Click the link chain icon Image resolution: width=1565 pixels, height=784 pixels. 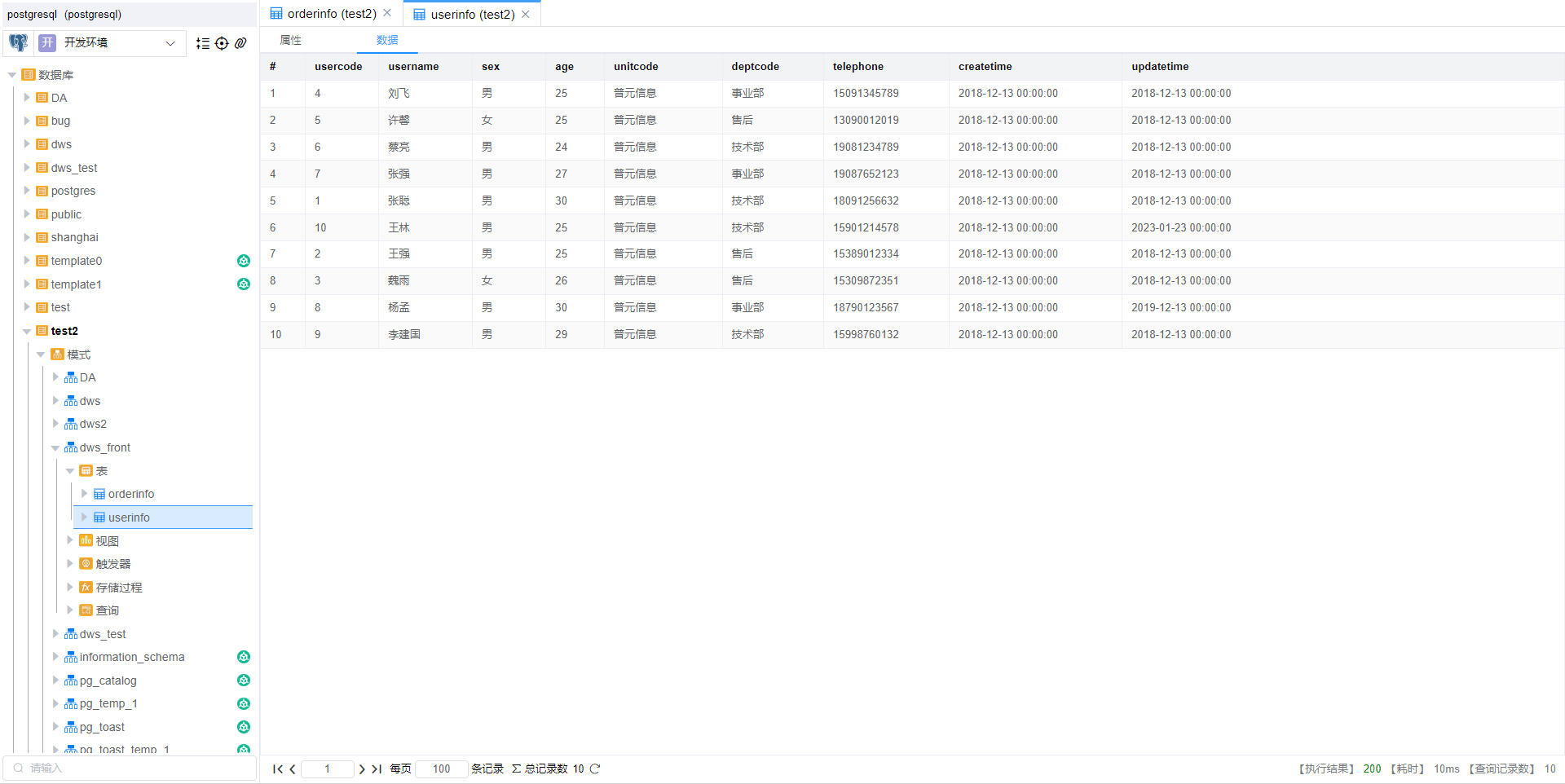(240, 43)
